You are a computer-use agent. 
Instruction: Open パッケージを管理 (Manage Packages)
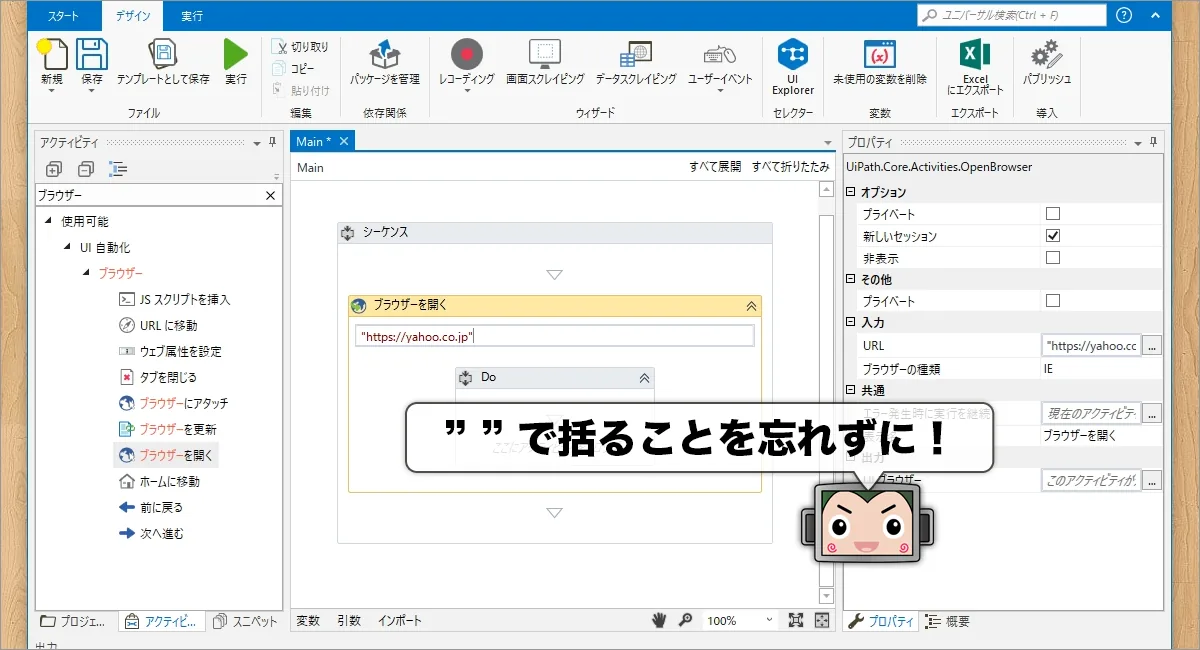(x=385, y=62)
